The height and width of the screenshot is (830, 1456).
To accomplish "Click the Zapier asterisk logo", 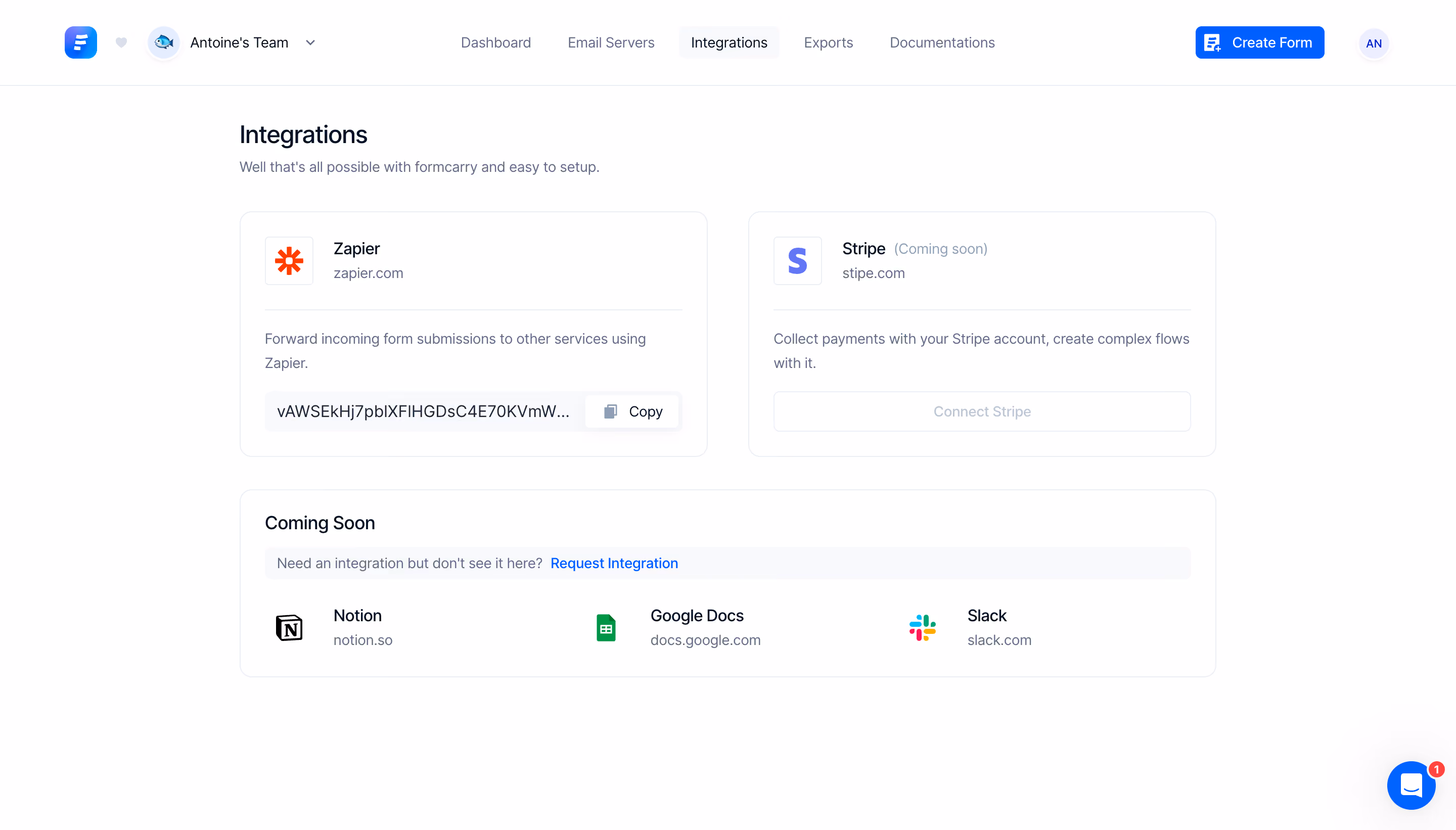I will tap(289, 260).
